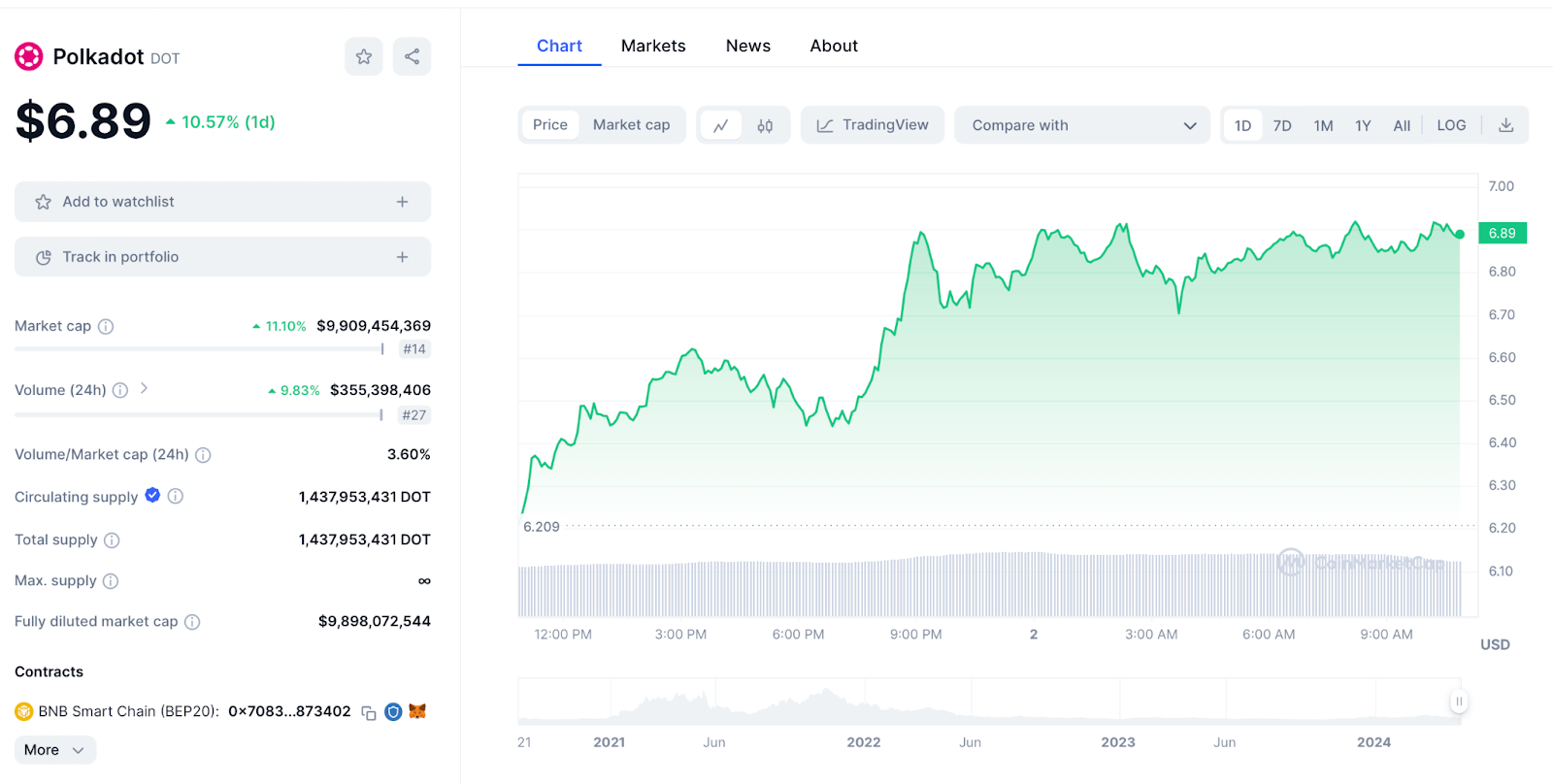Click pause handle on the history range chart
The height and width of the screenshot is (784, 1553).
click(x=1458, y=702)
